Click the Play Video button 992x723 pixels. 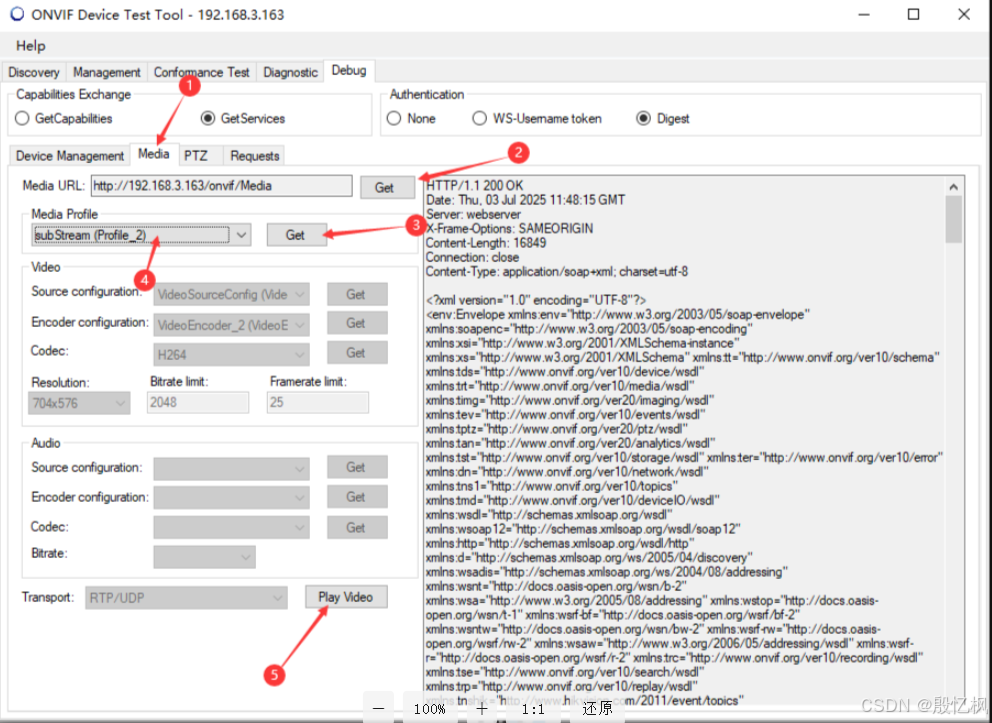click(x=346, y=597)
